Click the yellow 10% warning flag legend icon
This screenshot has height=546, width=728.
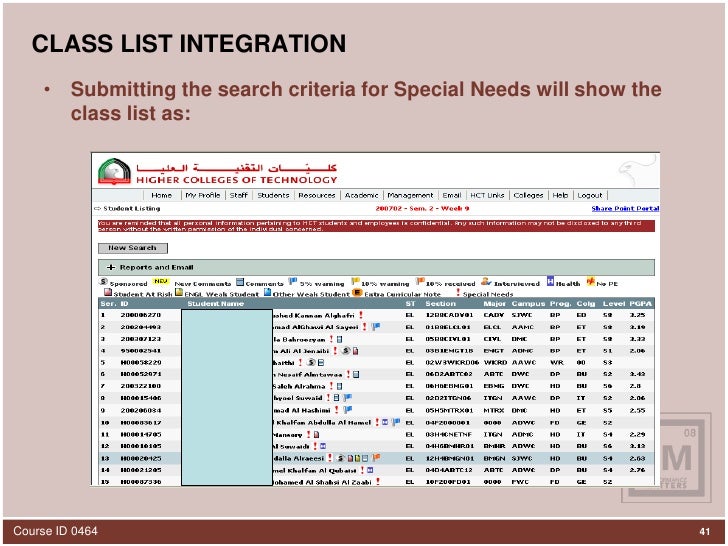coord(355,281)
